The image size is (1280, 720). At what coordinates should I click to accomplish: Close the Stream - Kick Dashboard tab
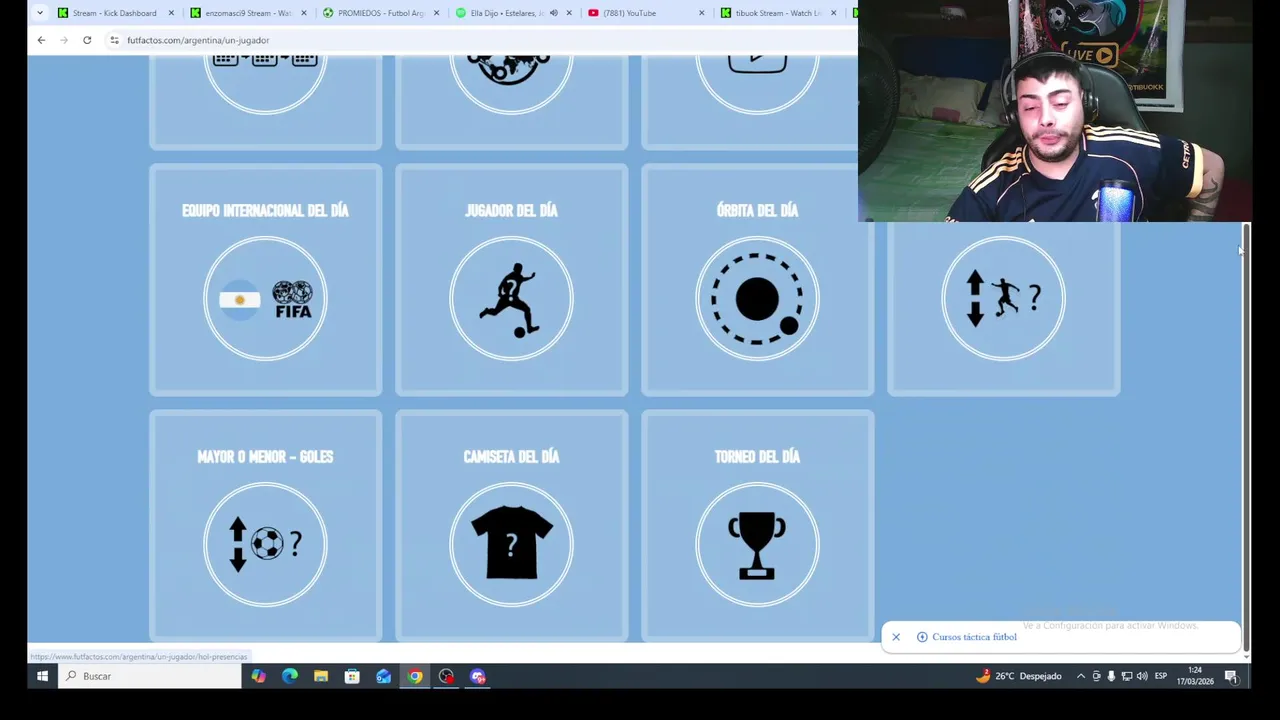171,13
